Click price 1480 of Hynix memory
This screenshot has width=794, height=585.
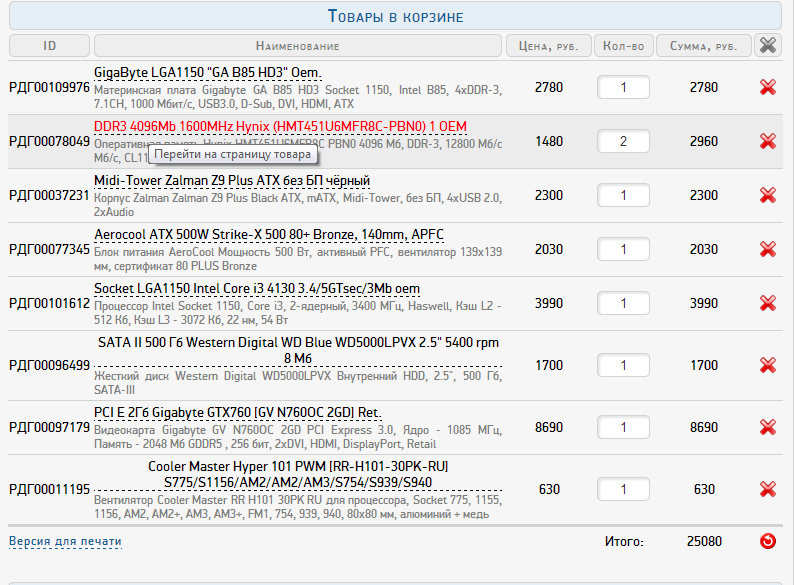[549, 141]
